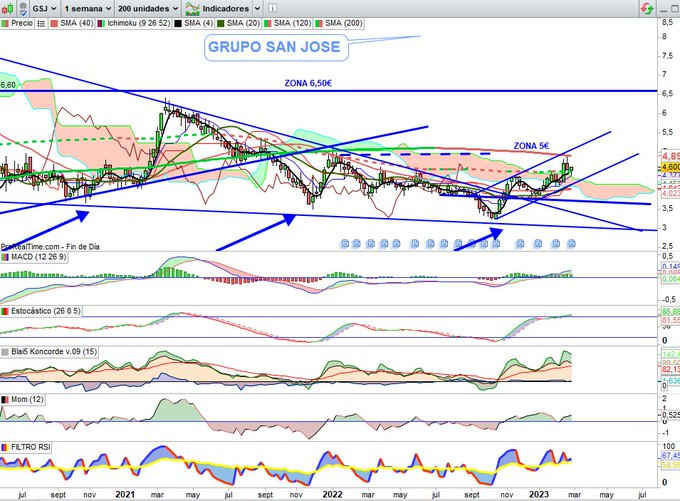Click the 2021 label on time axis
The width and height of the screenshot is (680, 501).
(x=125, y=494)
